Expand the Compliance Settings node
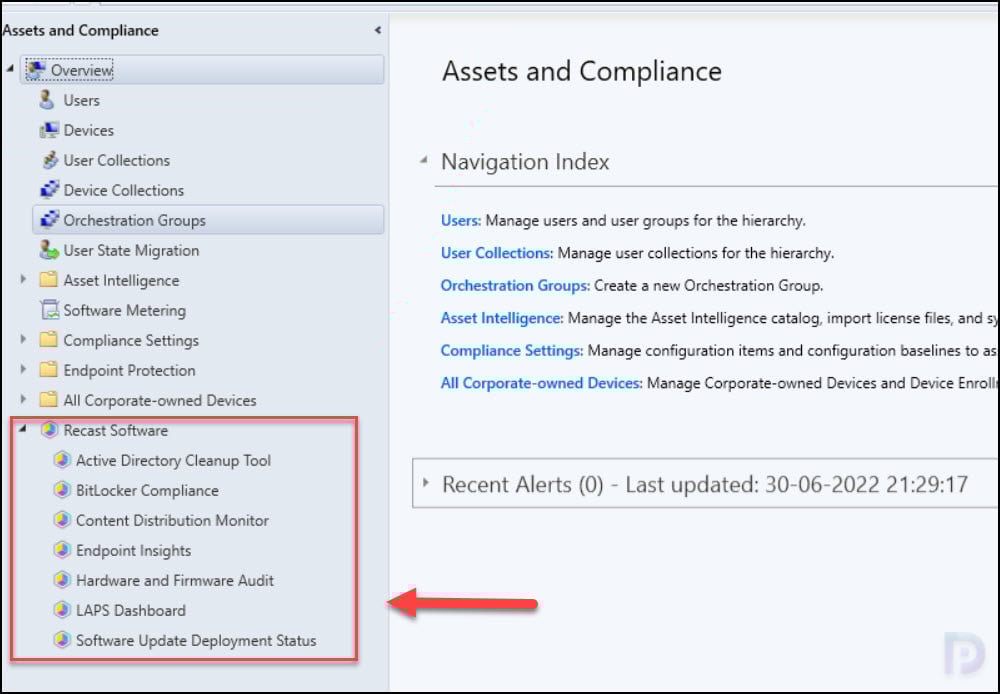 pos(23,339)
